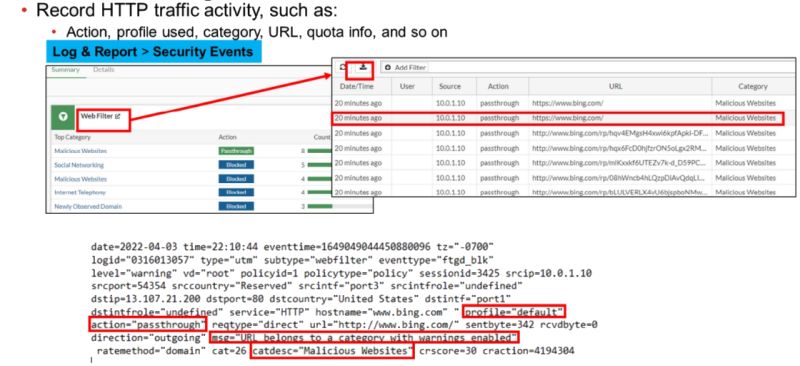Click the Blocked badge for Newly Observed Domain
Viewport: 800px width, 366px height.
(236, 206)
